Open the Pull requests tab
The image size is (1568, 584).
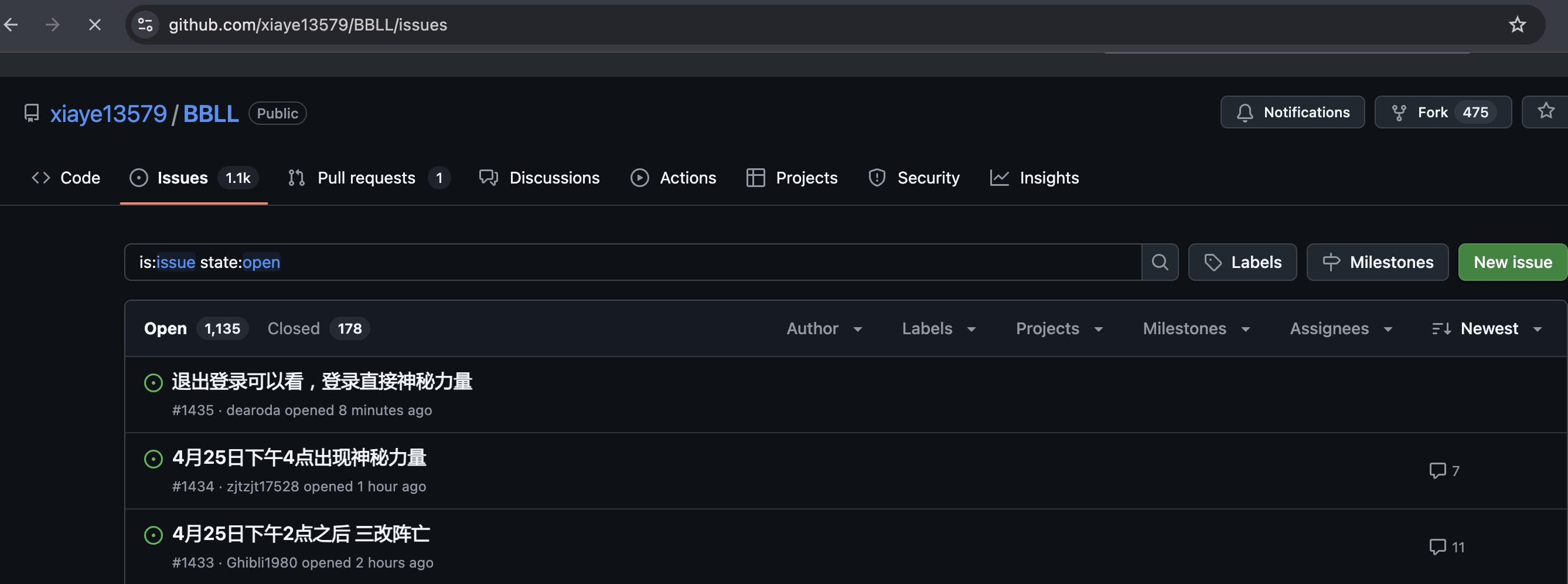(x=369, y=178)
